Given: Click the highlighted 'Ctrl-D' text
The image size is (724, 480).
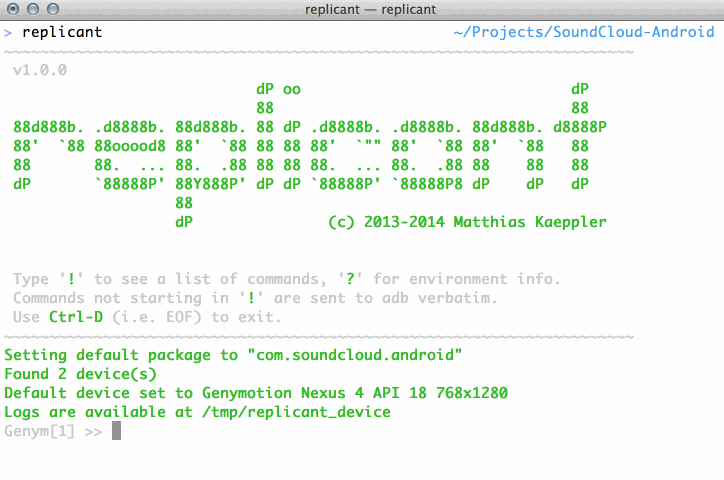Looking at the screenshot, I should 76,317.
